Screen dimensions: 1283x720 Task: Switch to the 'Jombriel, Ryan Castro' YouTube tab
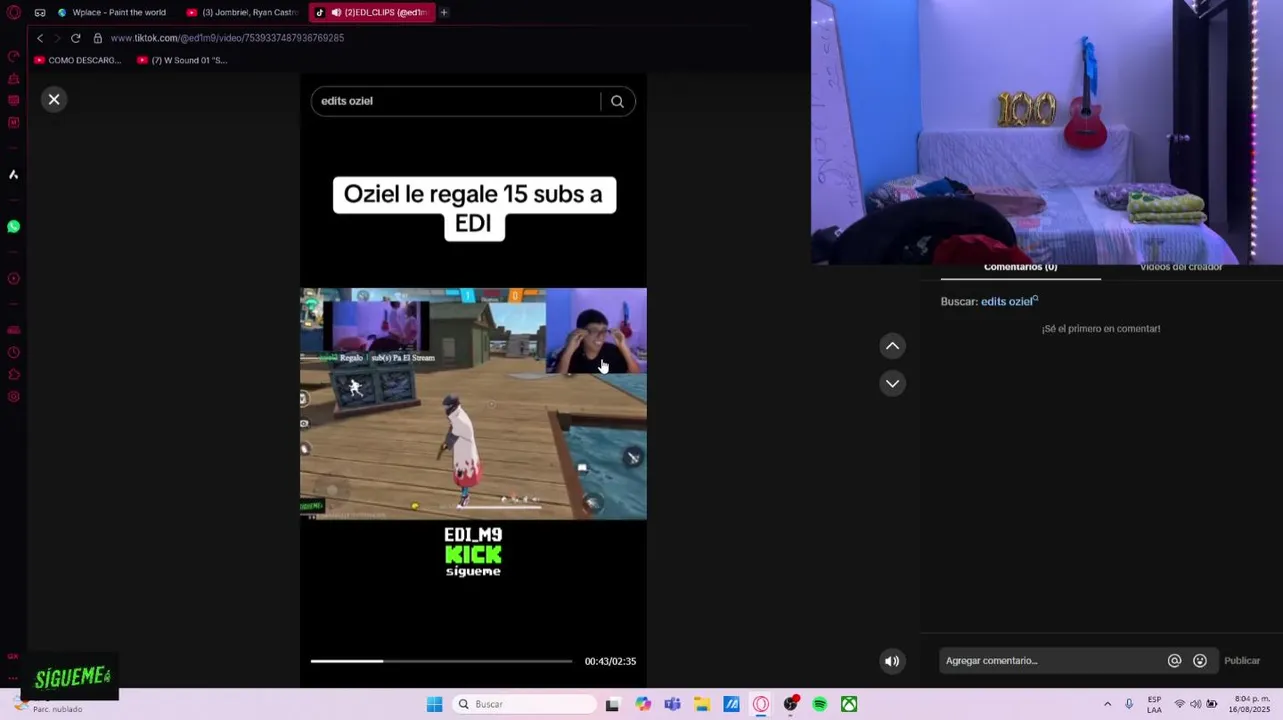tap(243, 12)
